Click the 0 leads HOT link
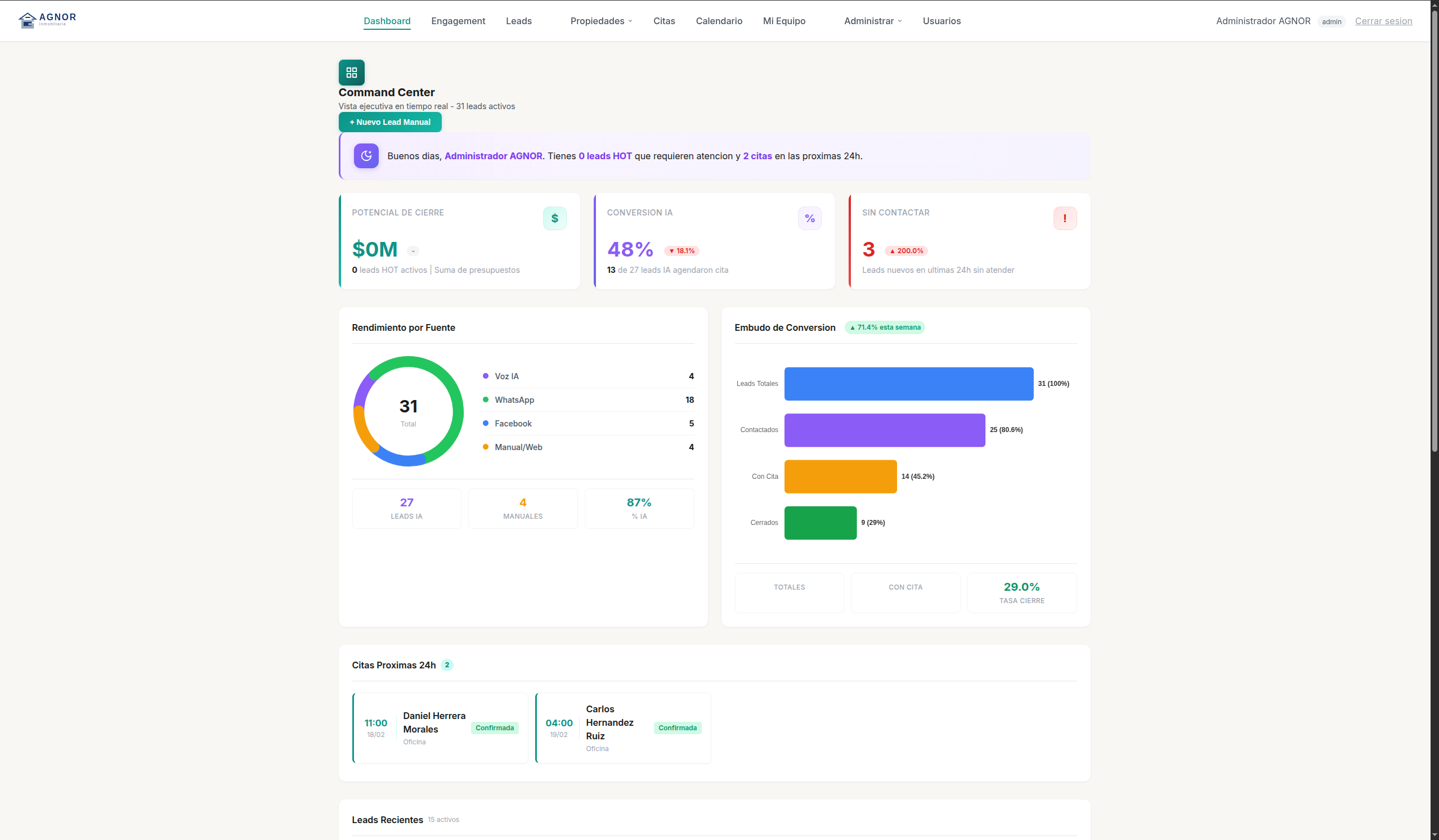This screenshot has width=1439, height=840. click(x=605, y=156)
